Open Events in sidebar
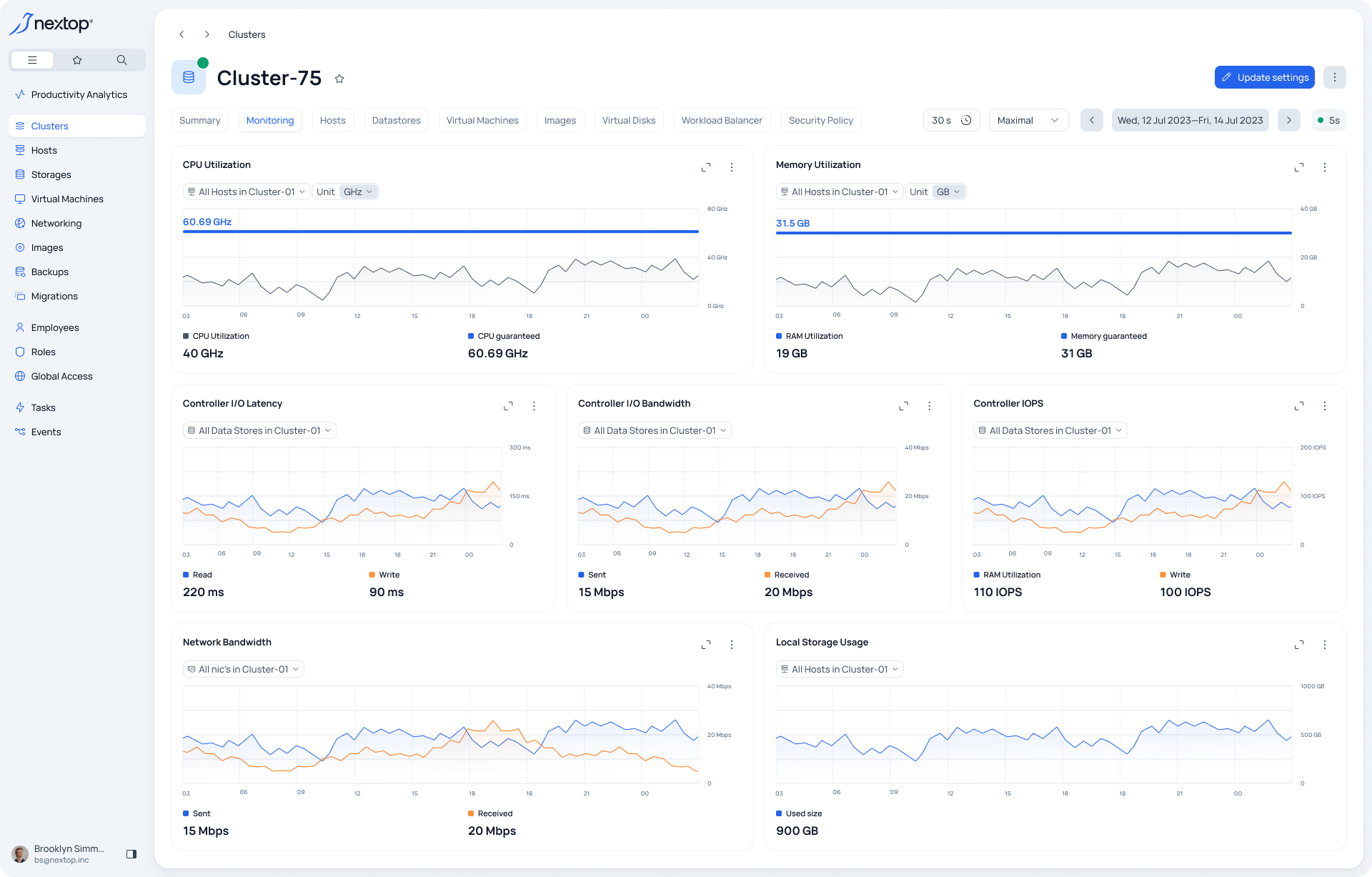Screen dimensions: 1372x877 coord(77,432)
